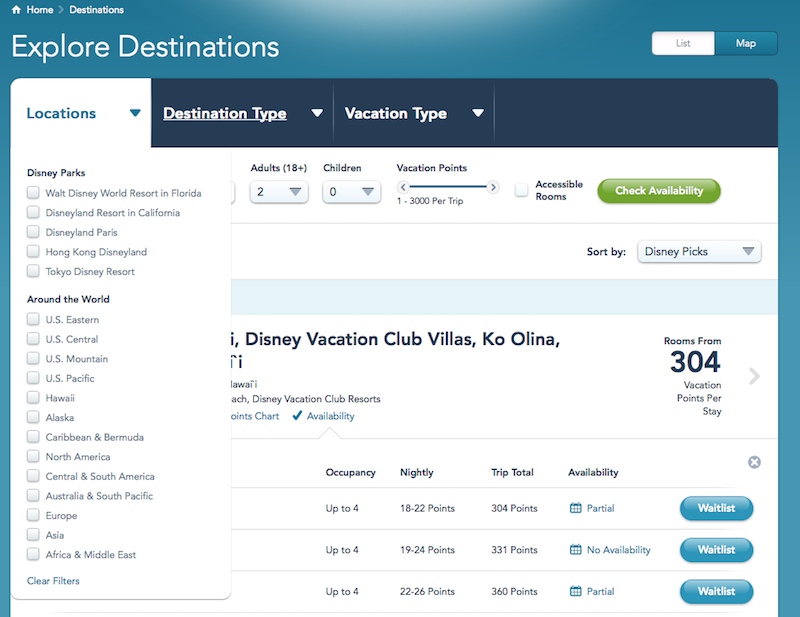800x617 pixels.
Task: Toggle the Accessible Rooms checkbox
Action: 521,190
